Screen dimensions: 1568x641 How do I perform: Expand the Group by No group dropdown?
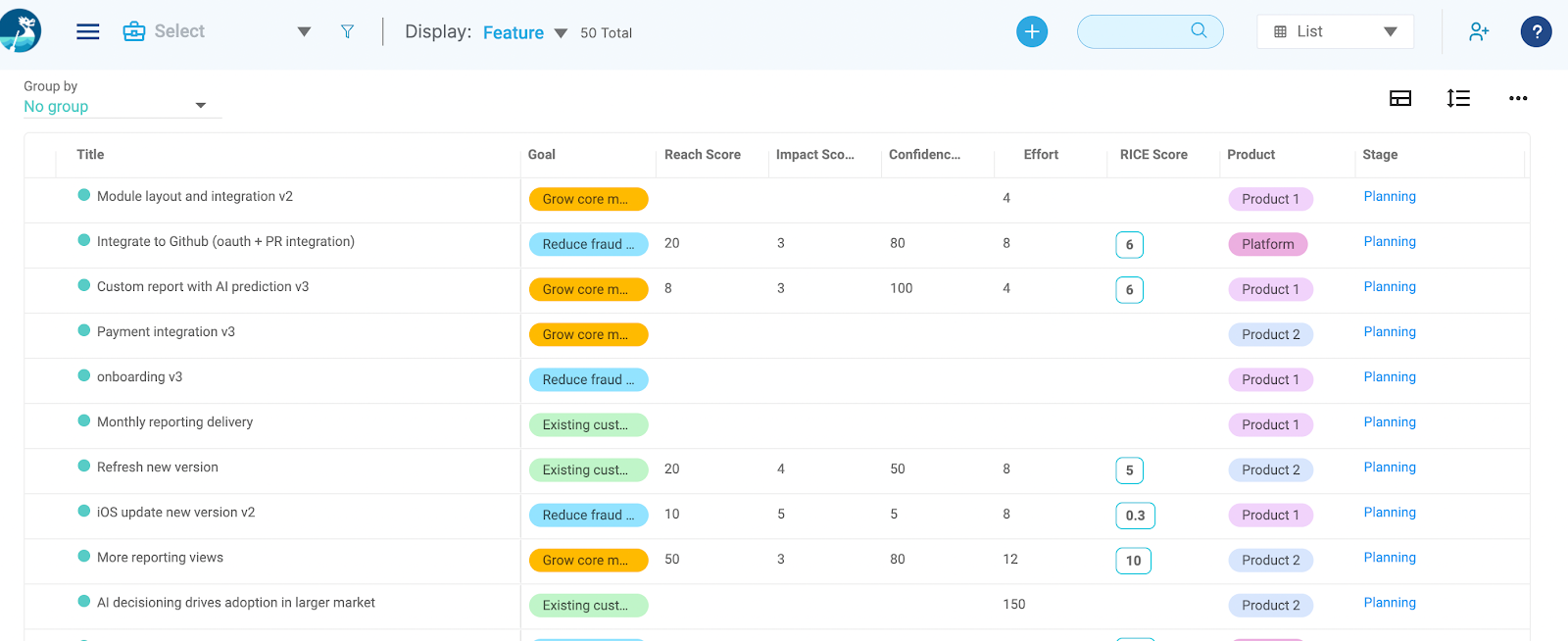(x=122, y=106)
